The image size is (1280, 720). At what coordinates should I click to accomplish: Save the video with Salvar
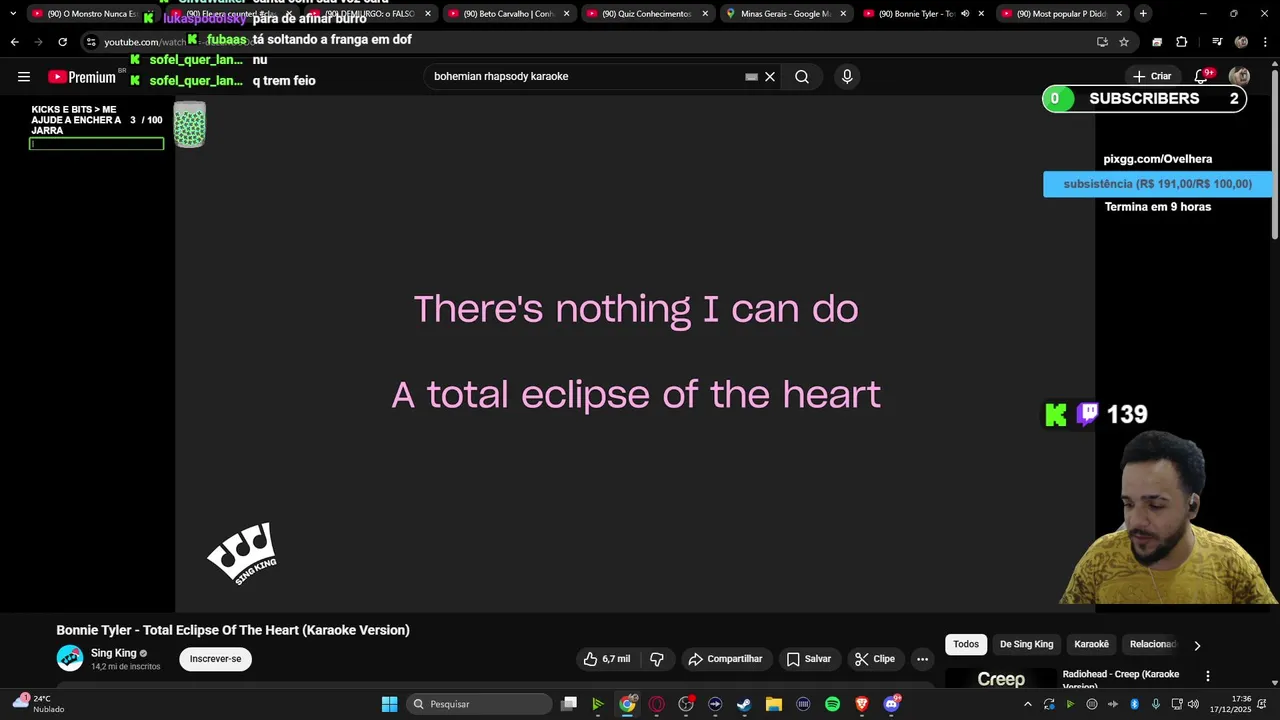[x=809, y=659]
